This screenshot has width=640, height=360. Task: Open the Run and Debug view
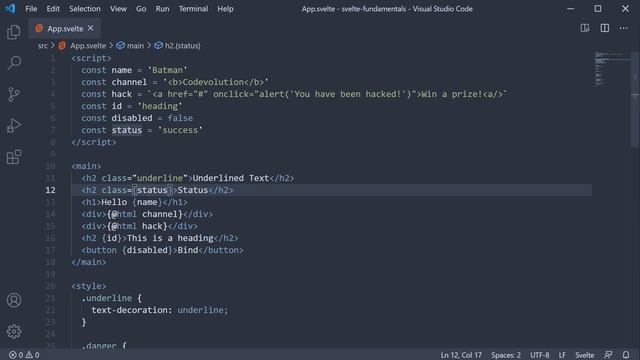(x=14, y=126)
